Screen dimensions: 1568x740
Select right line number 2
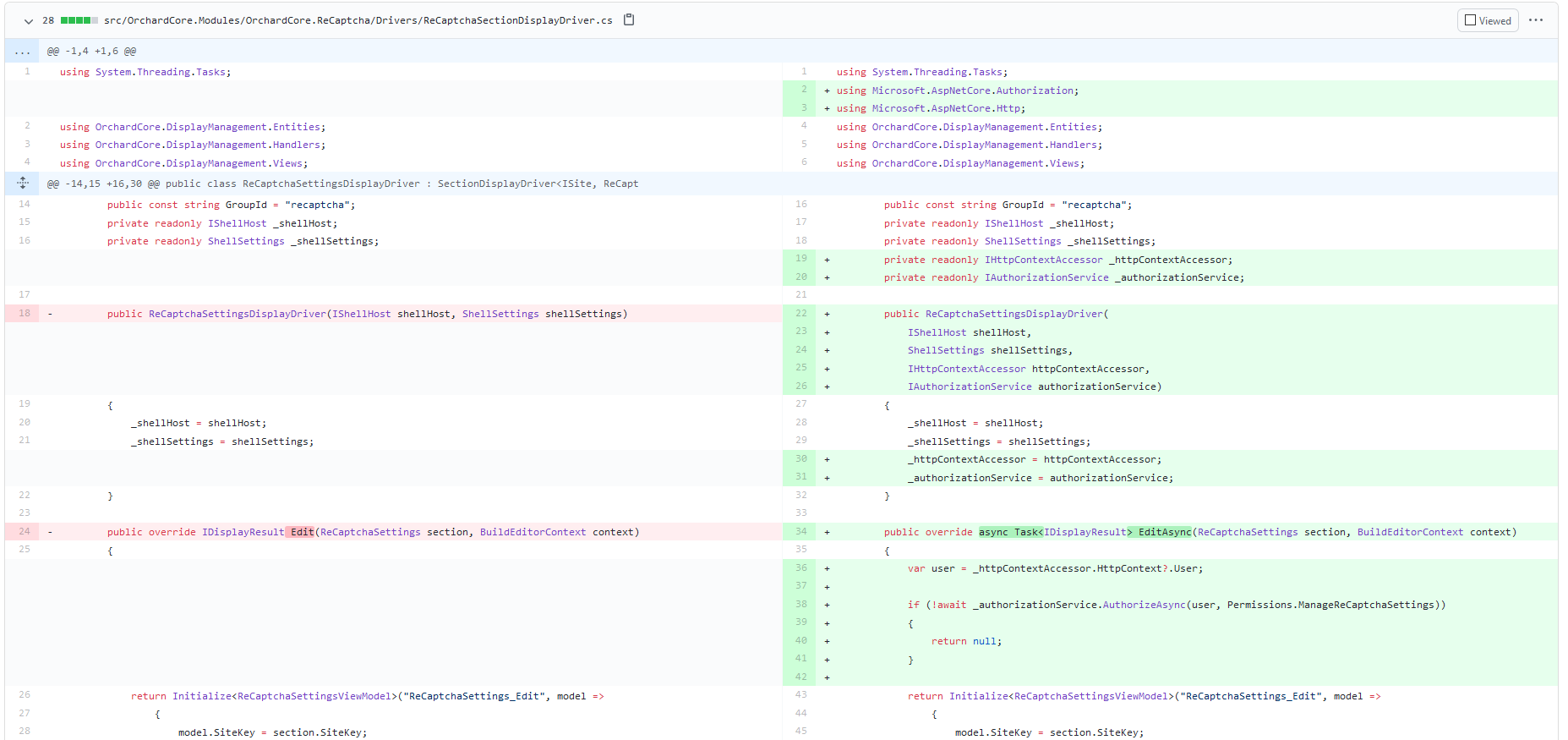click(804, 90)
